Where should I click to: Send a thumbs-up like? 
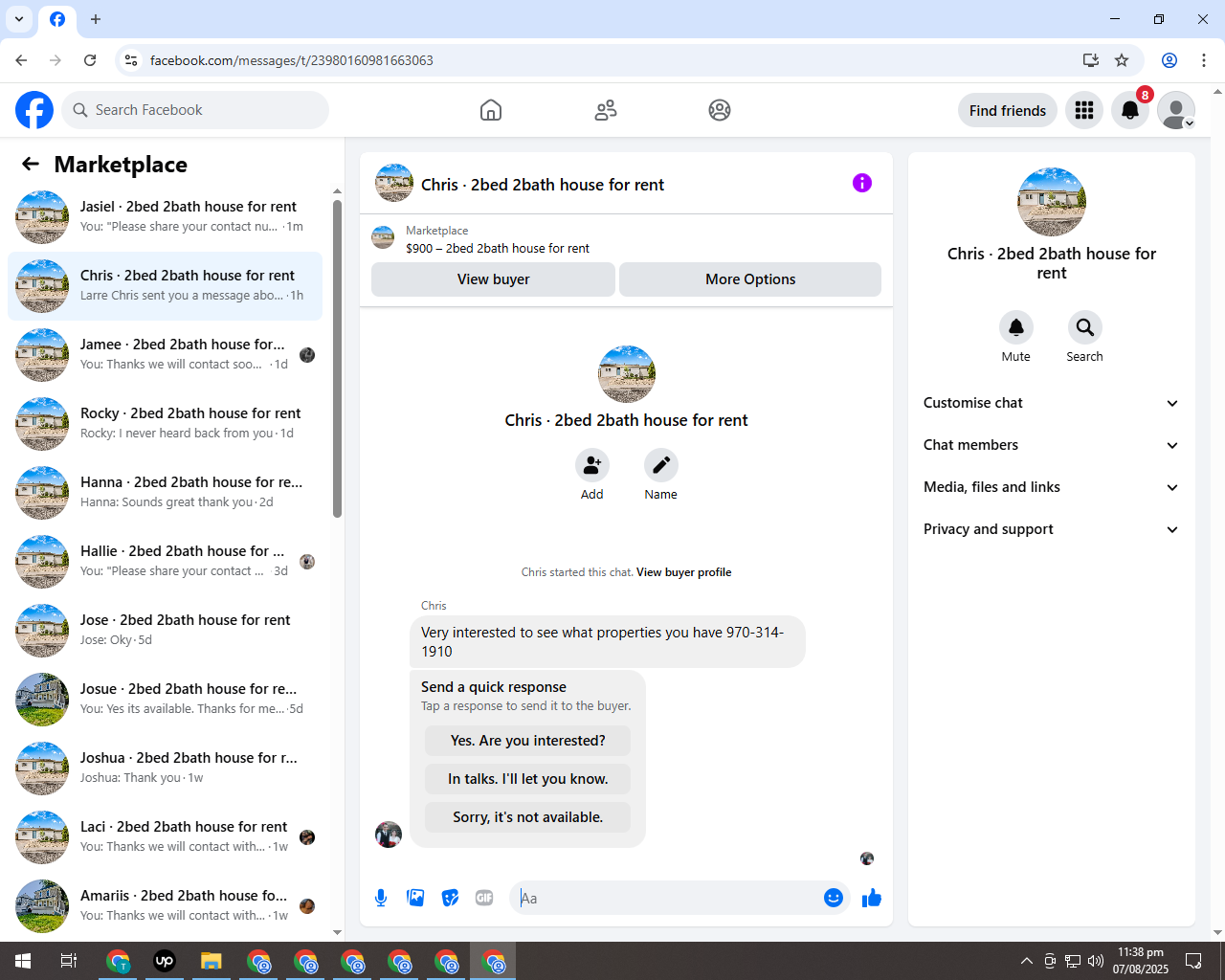[x=872, y=898]
